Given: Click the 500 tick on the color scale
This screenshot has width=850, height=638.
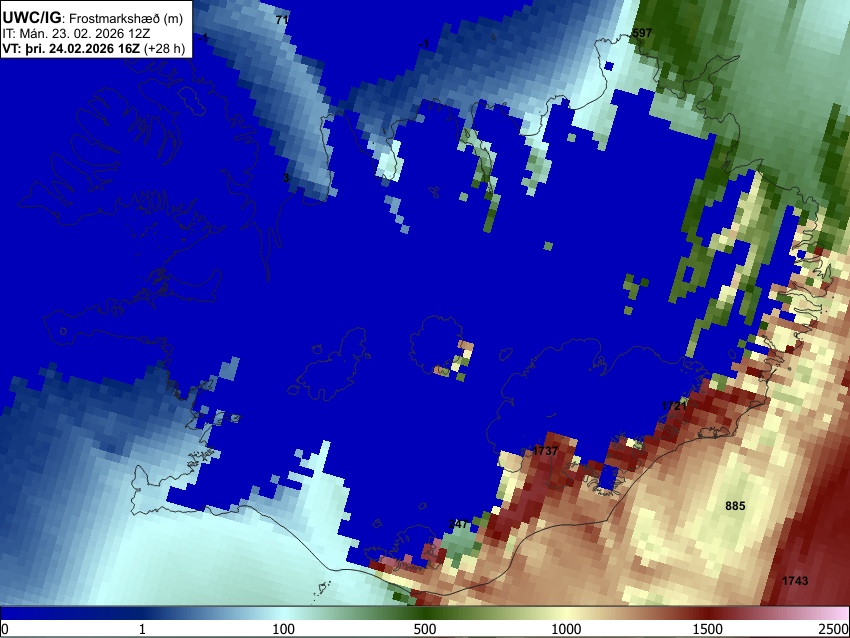Looking at the screenshot, I should click(425, 629).
